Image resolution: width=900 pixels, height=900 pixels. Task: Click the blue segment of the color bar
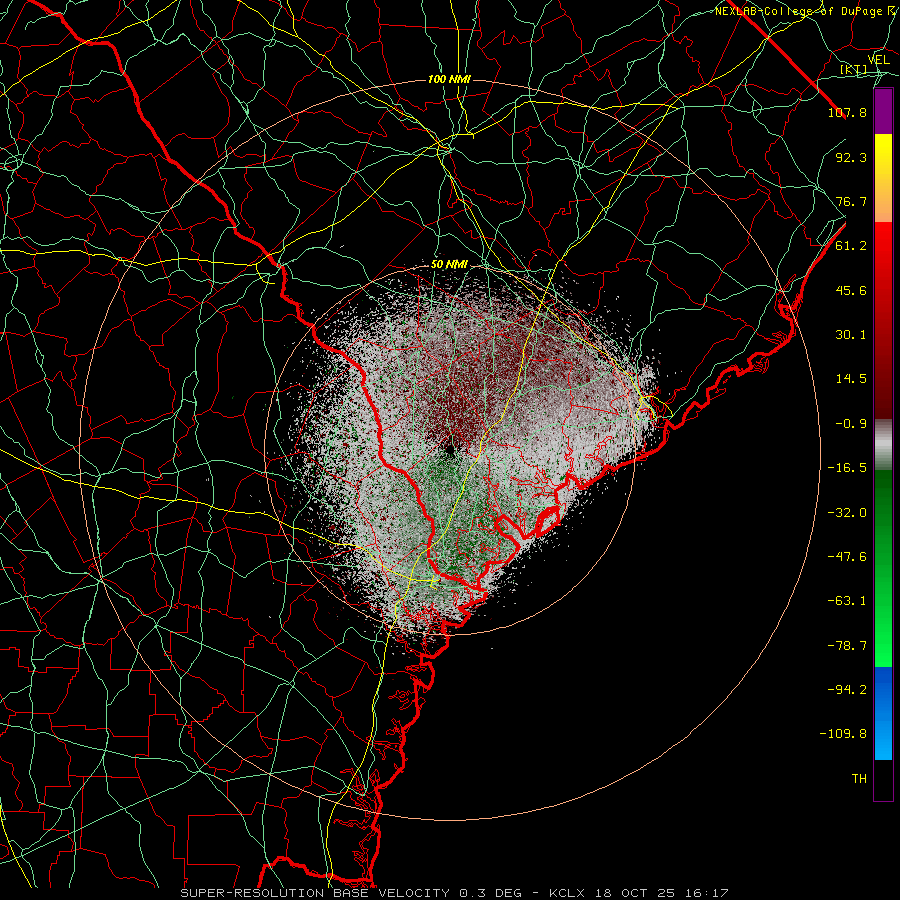pos(883,713)
